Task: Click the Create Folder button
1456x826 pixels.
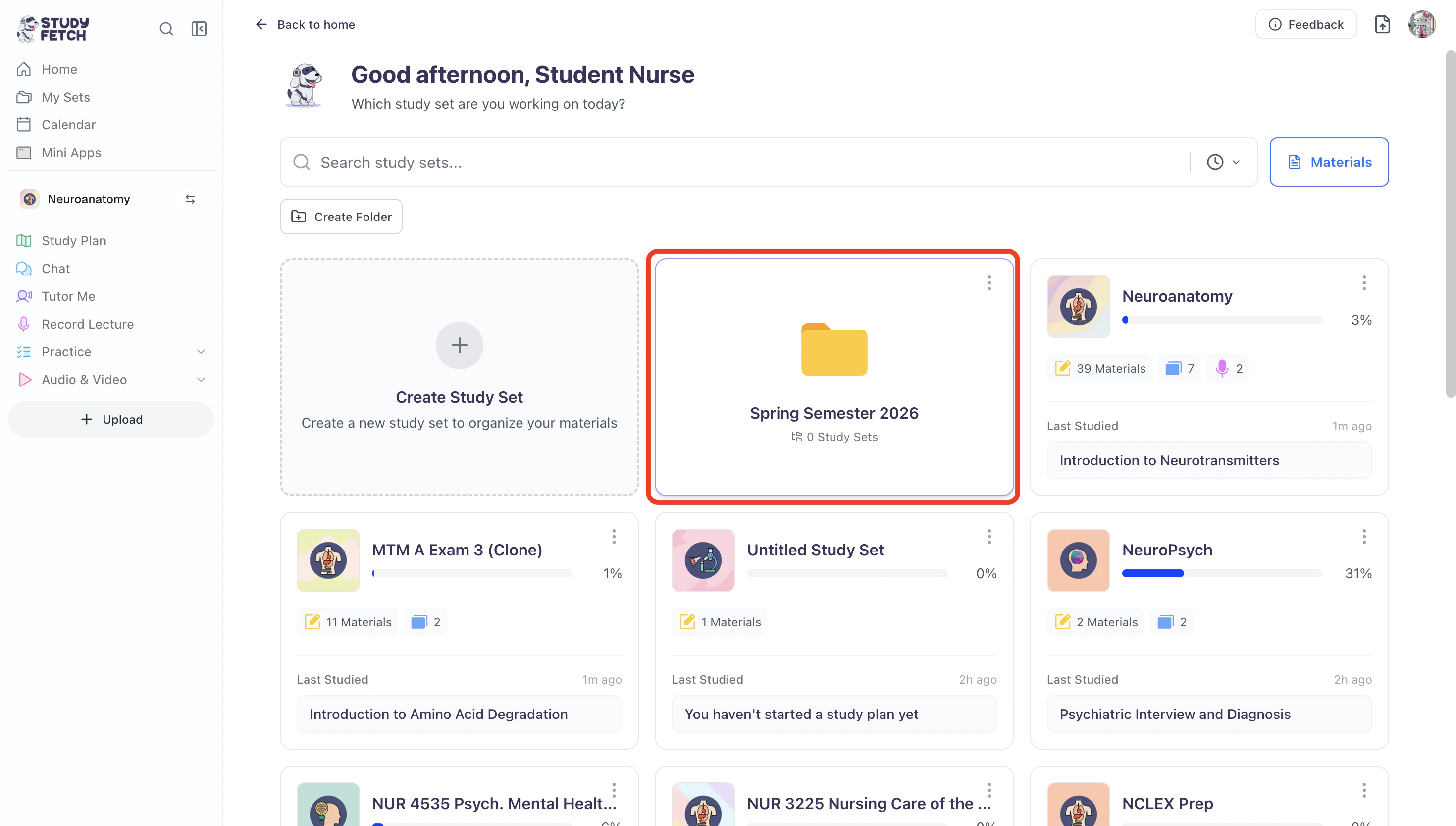Action: pos(341,216)
